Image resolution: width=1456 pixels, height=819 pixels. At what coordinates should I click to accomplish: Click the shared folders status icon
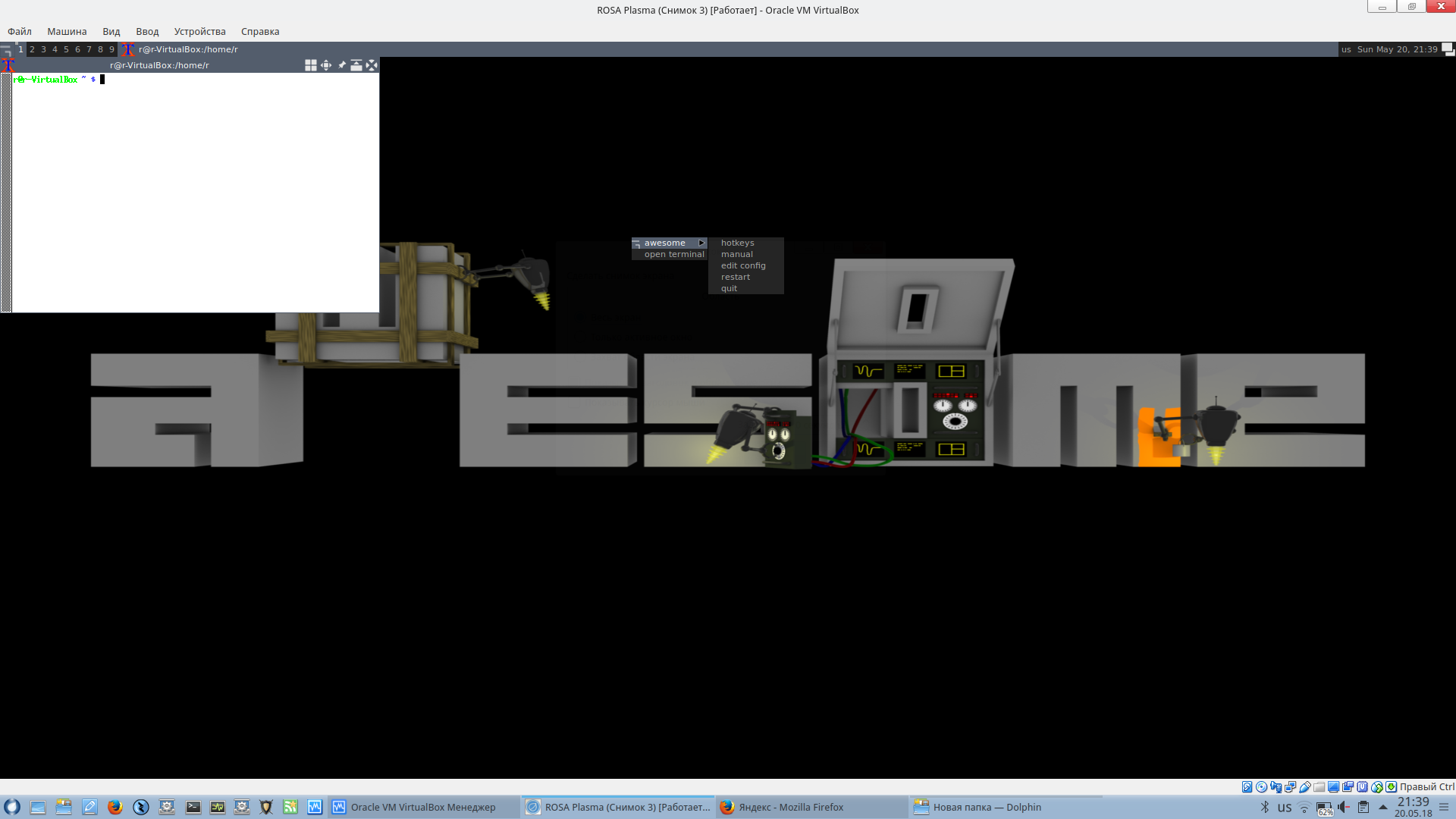tap(1319, 786)
